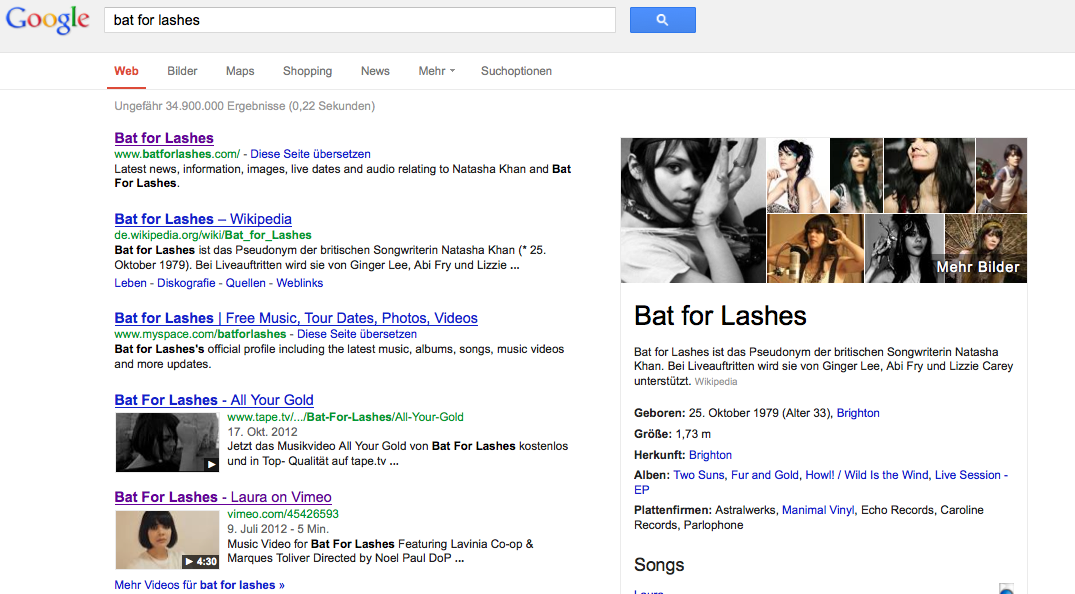Open the MySpace 'Free Music, Tour Dates' result
The width and height of the screenshot is (1075, 594).
point(296,318)
